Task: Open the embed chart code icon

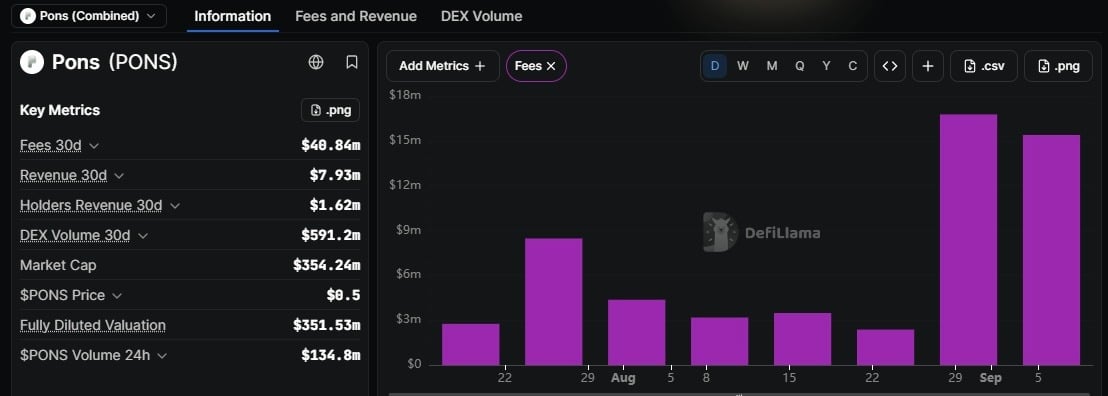Action: (x=890, y=66)
